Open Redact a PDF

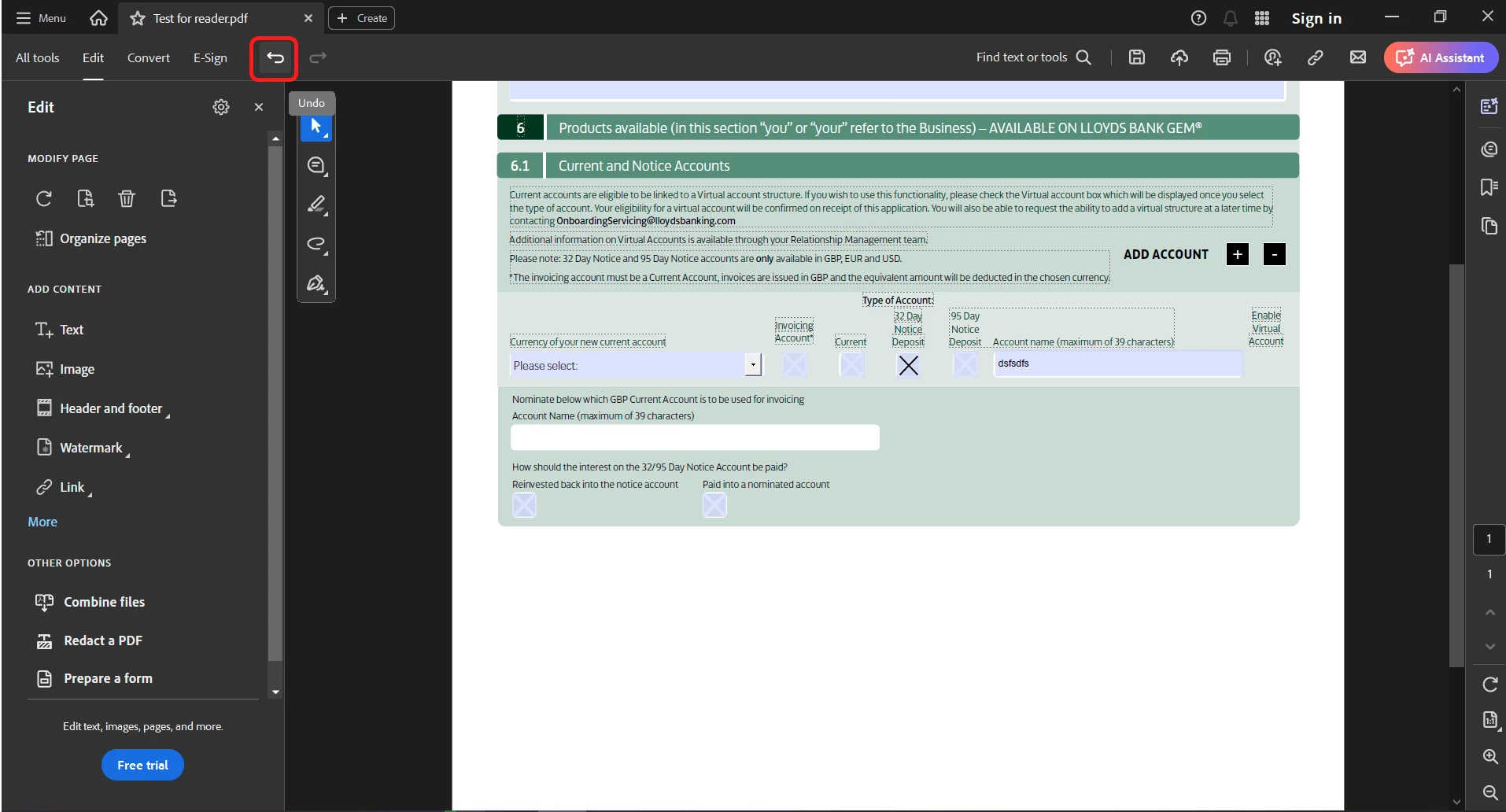89,640
